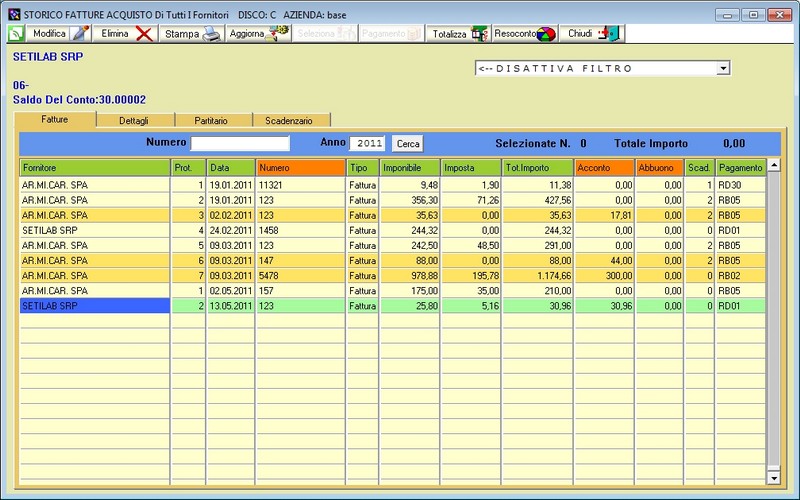Screen dimensions: 800x500
Task: Click the Saldo Del Conto label
Action: tap(79, 99)
